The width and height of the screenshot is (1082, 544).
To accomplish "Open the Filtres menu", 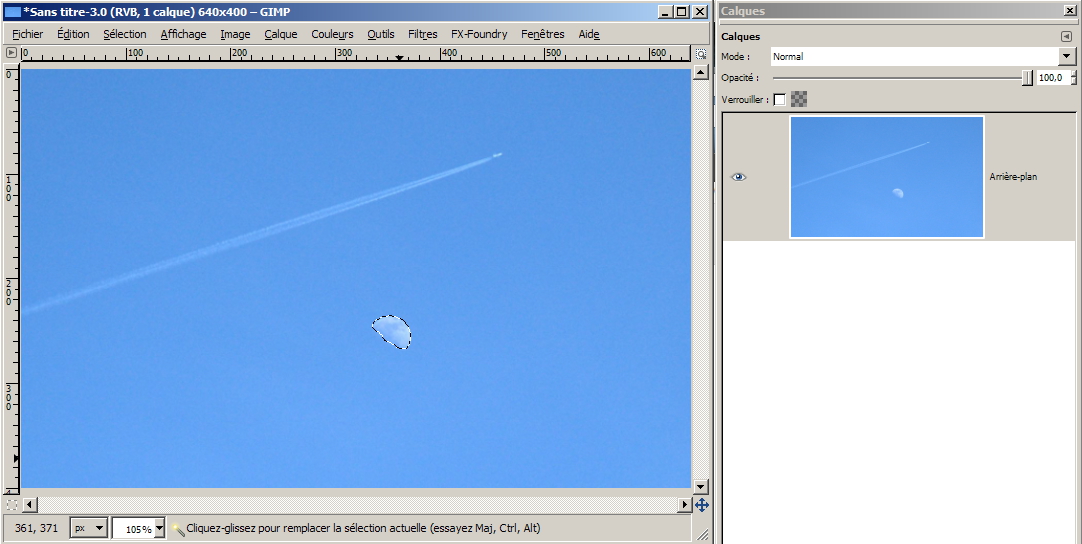I will pos(422,34).
